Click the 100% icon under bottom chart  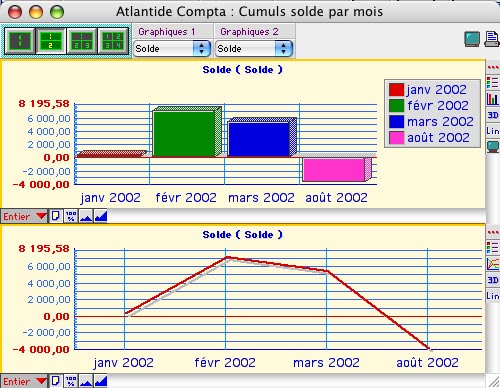pos(71,381)
